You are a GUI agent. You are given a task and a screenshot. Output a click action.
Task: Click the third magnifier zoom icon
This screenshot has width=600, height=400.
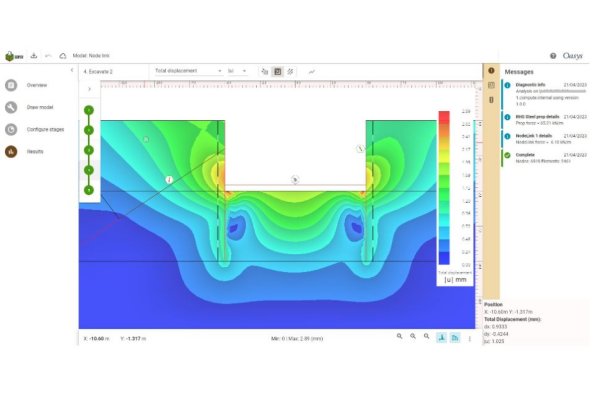[x=426, y=336]
